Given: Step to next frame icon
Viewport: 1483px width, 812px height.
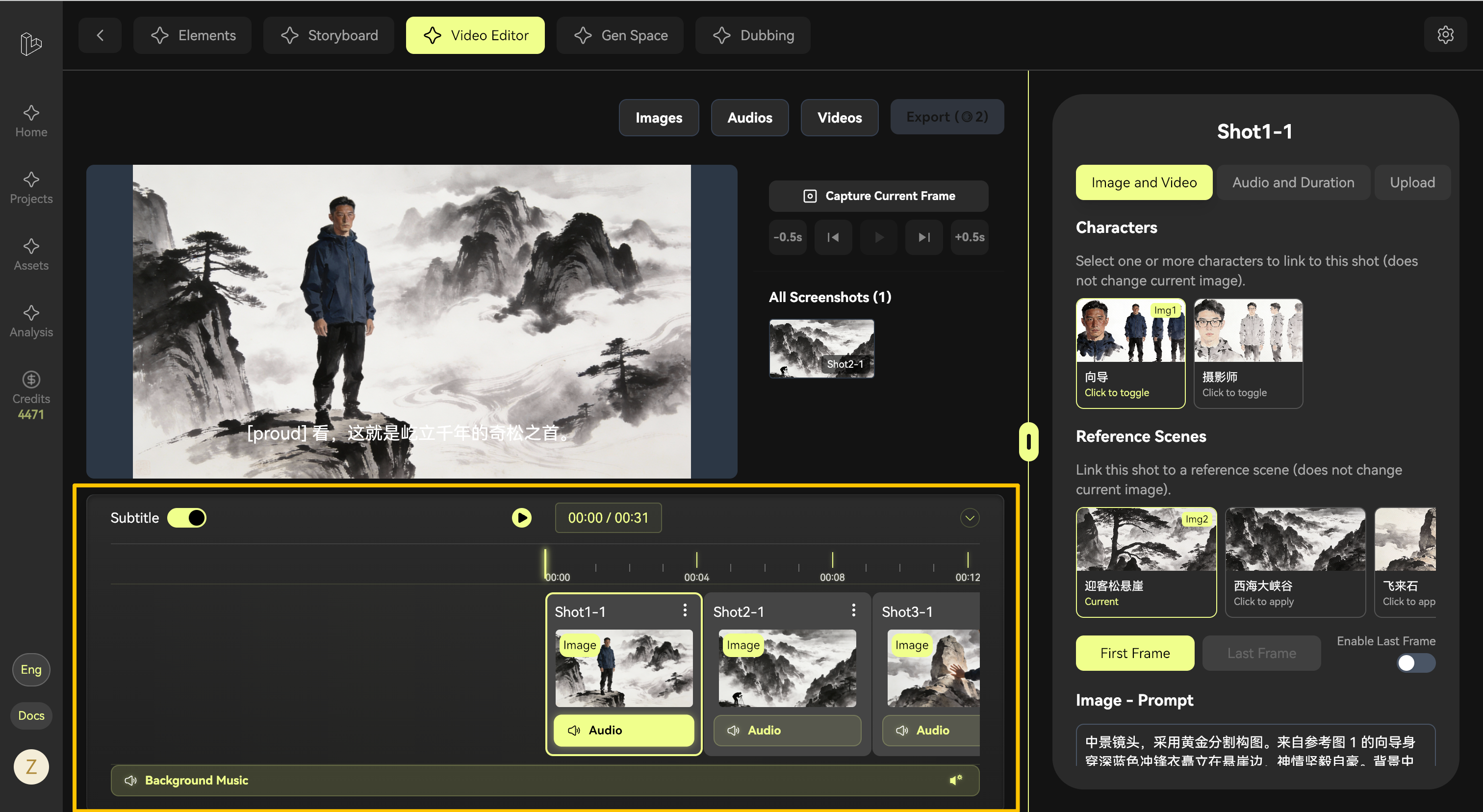Looking at the screenshot, I should pos(924,237).
